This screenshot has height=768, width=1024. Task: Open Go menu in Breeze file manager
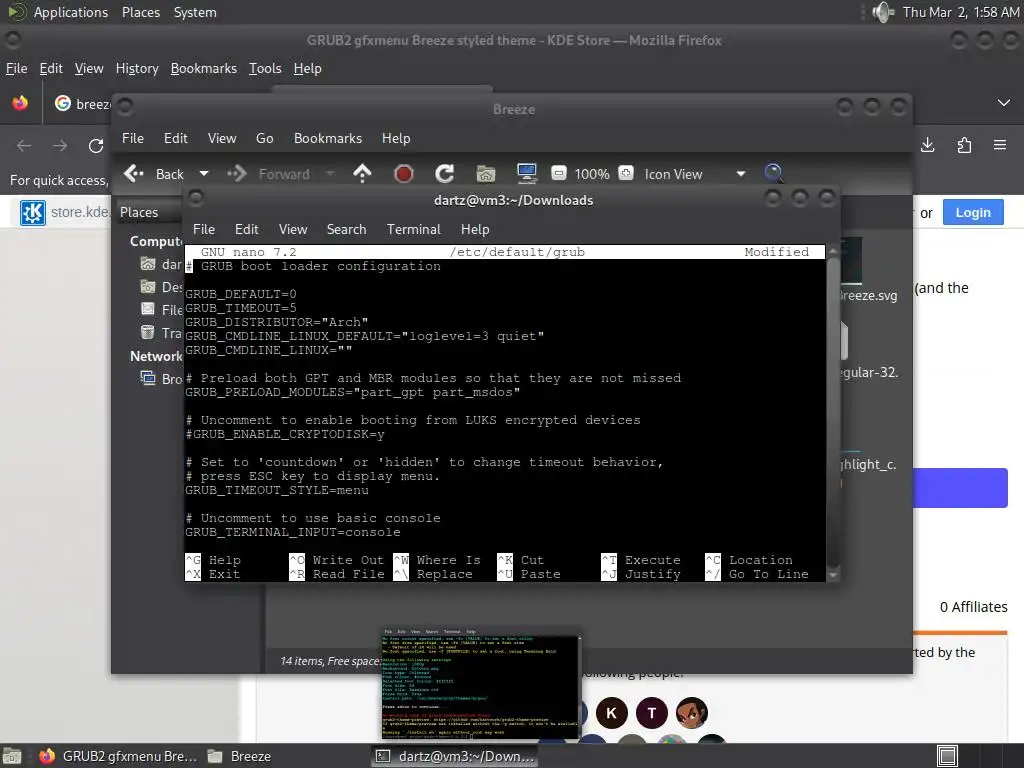click(x=264, y=138)
